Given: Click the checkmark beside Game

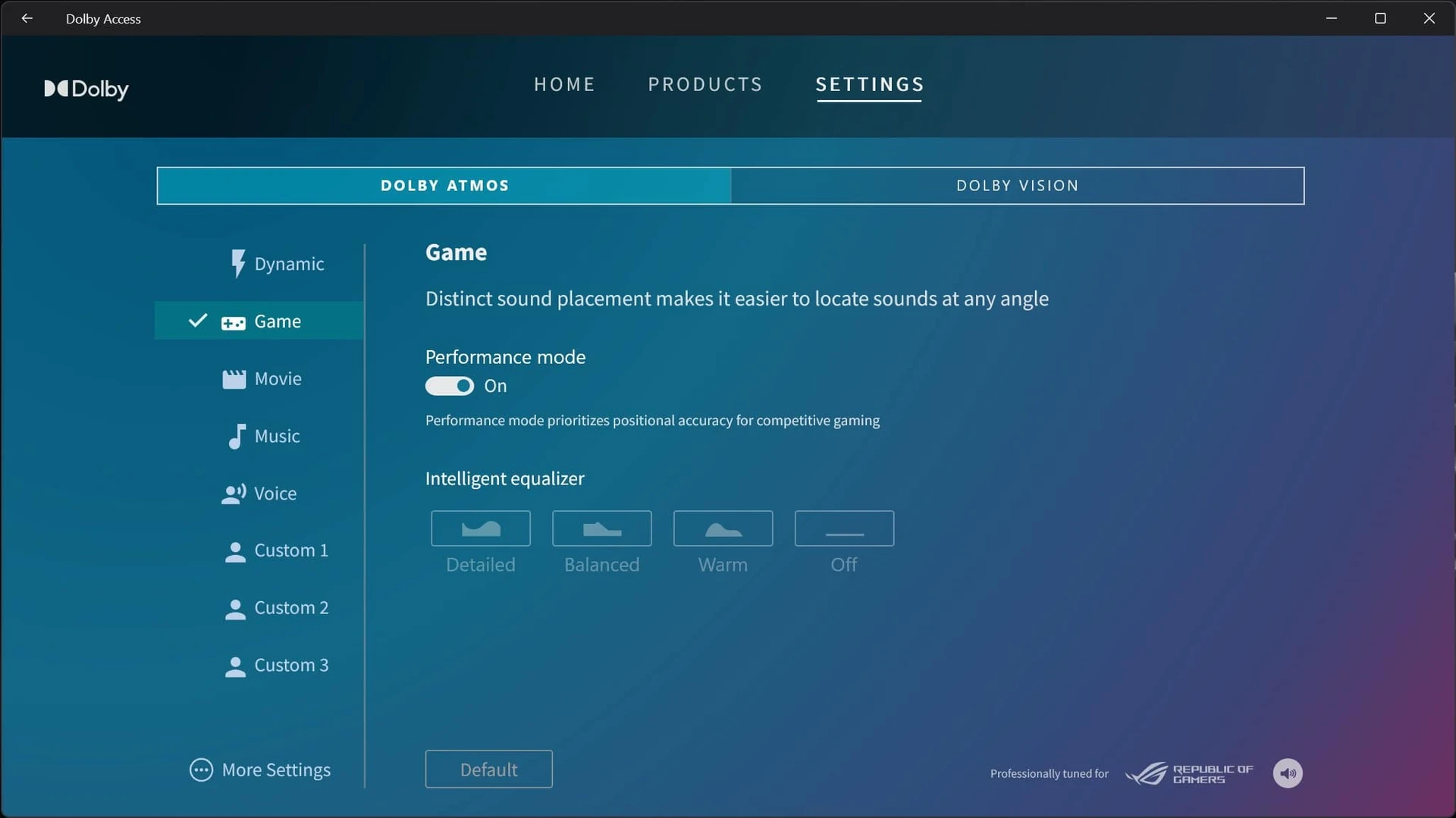Looking at the screenshot, I should (198, 321).
